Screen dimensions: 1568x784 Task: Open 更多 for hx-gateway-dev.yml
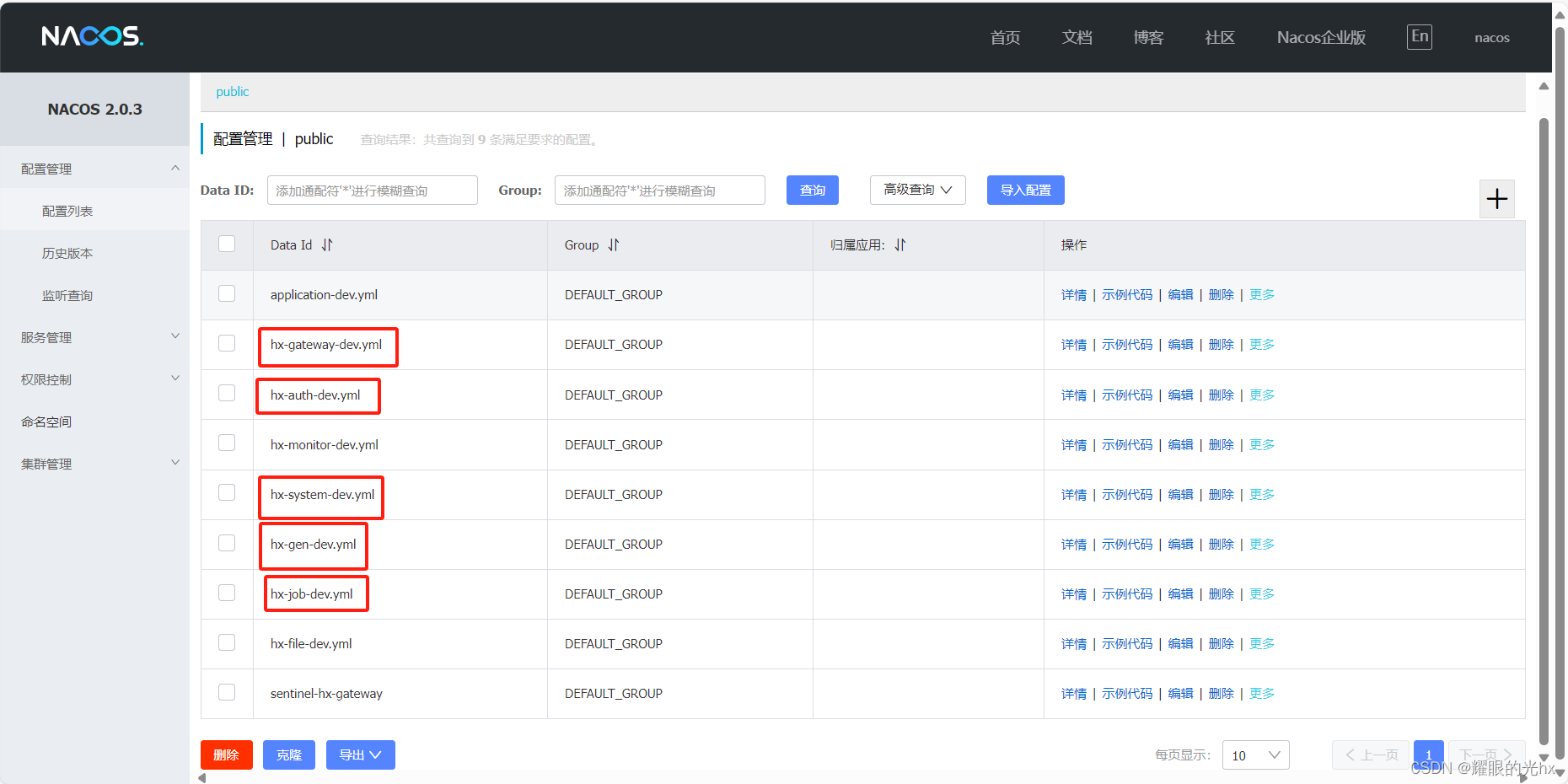tap(1262, 345)
